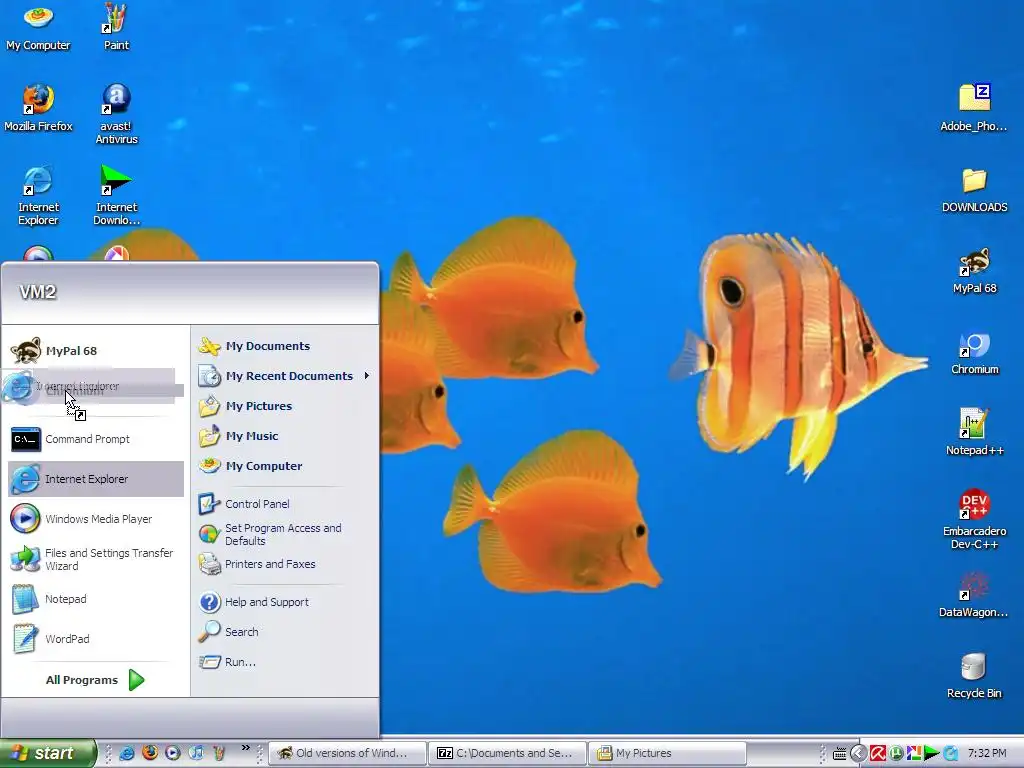
Task: Open Mozilla Firefox desktop shortcut
Action: (x=38, y=108)
